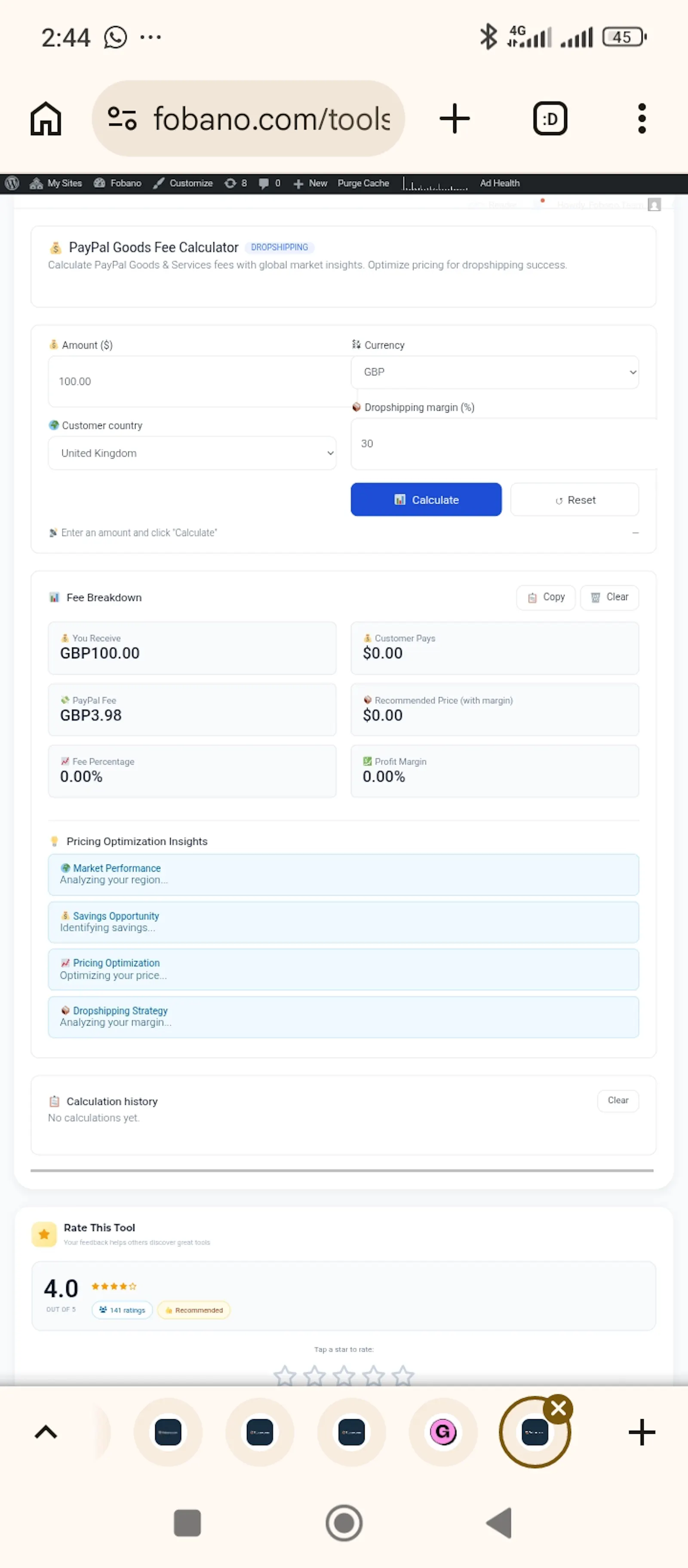Image resolution: width=688 pixels, height=1568 pixels.
Task: Click the admin bar stats graph
Action: (435, 184)
